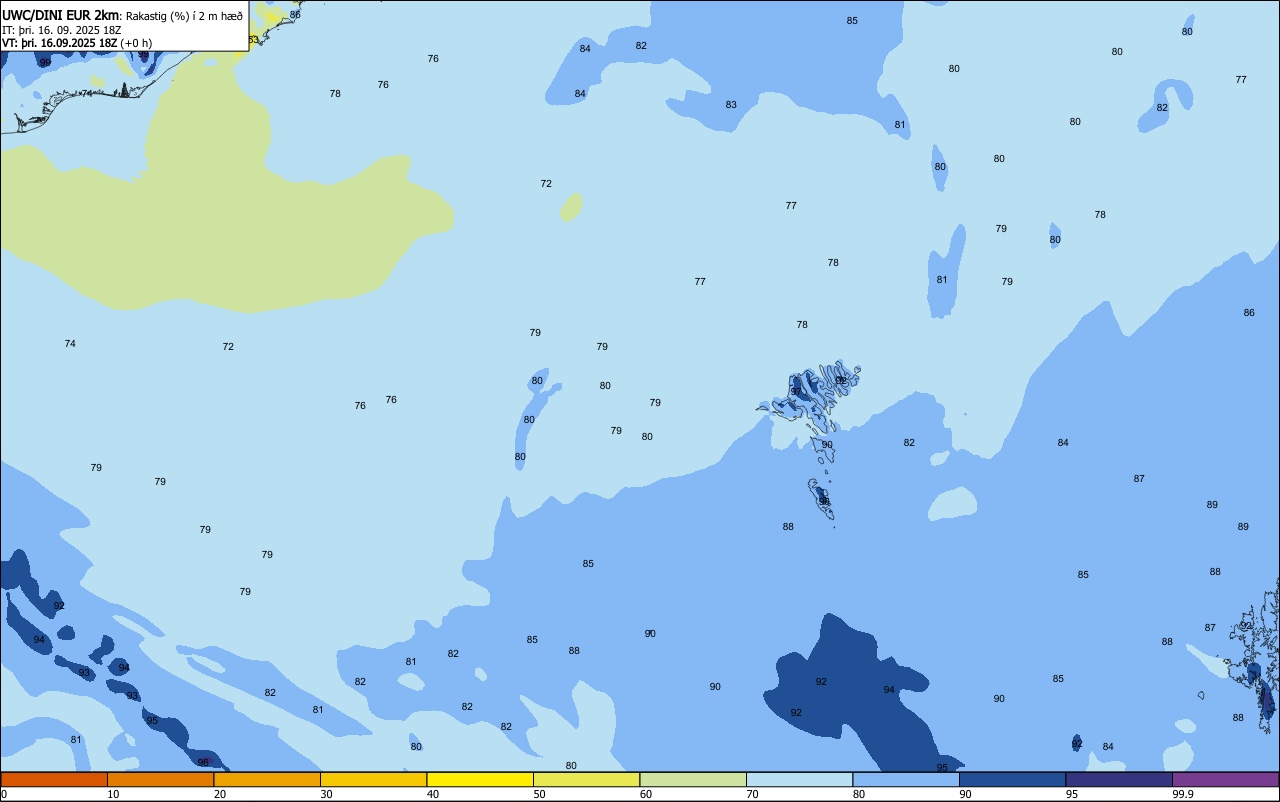This screenshot has width=1280, height=802.
Task: Click the '99' humidity value below the title box
Action: click(x=45, y=62)
